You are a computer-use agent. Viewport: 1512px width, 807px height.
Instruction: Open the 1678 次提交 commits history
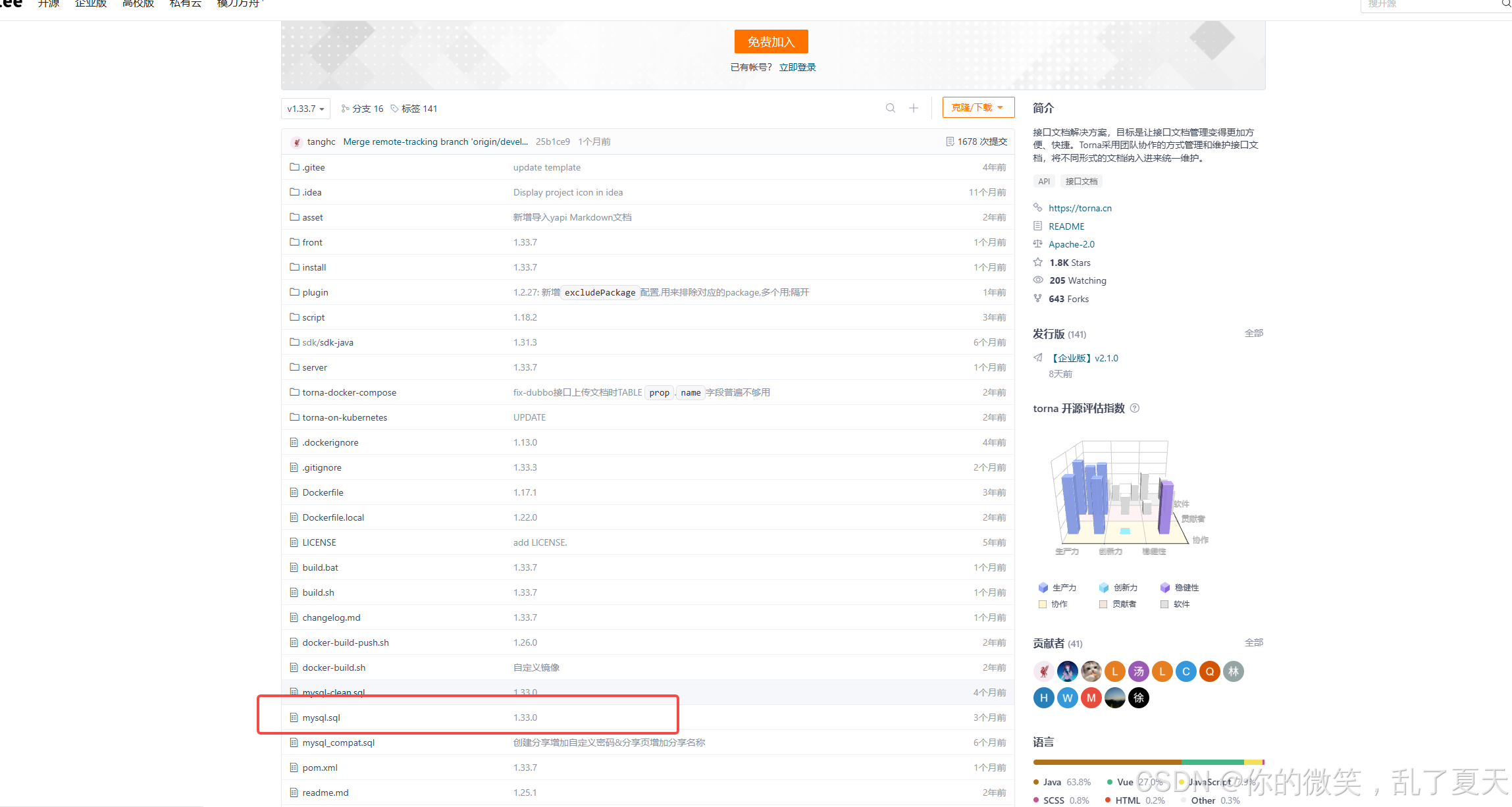[x=976, y=142]
